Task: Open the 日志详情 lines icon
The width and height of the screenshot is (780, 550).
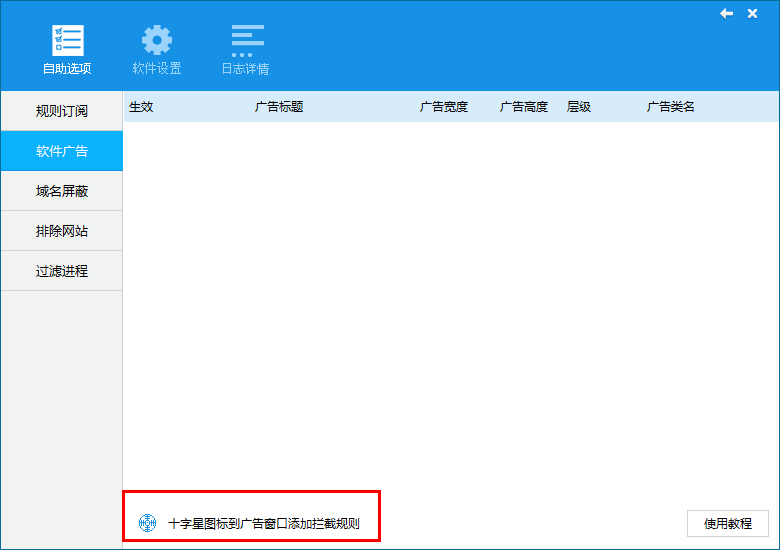Action: point(247,40)
